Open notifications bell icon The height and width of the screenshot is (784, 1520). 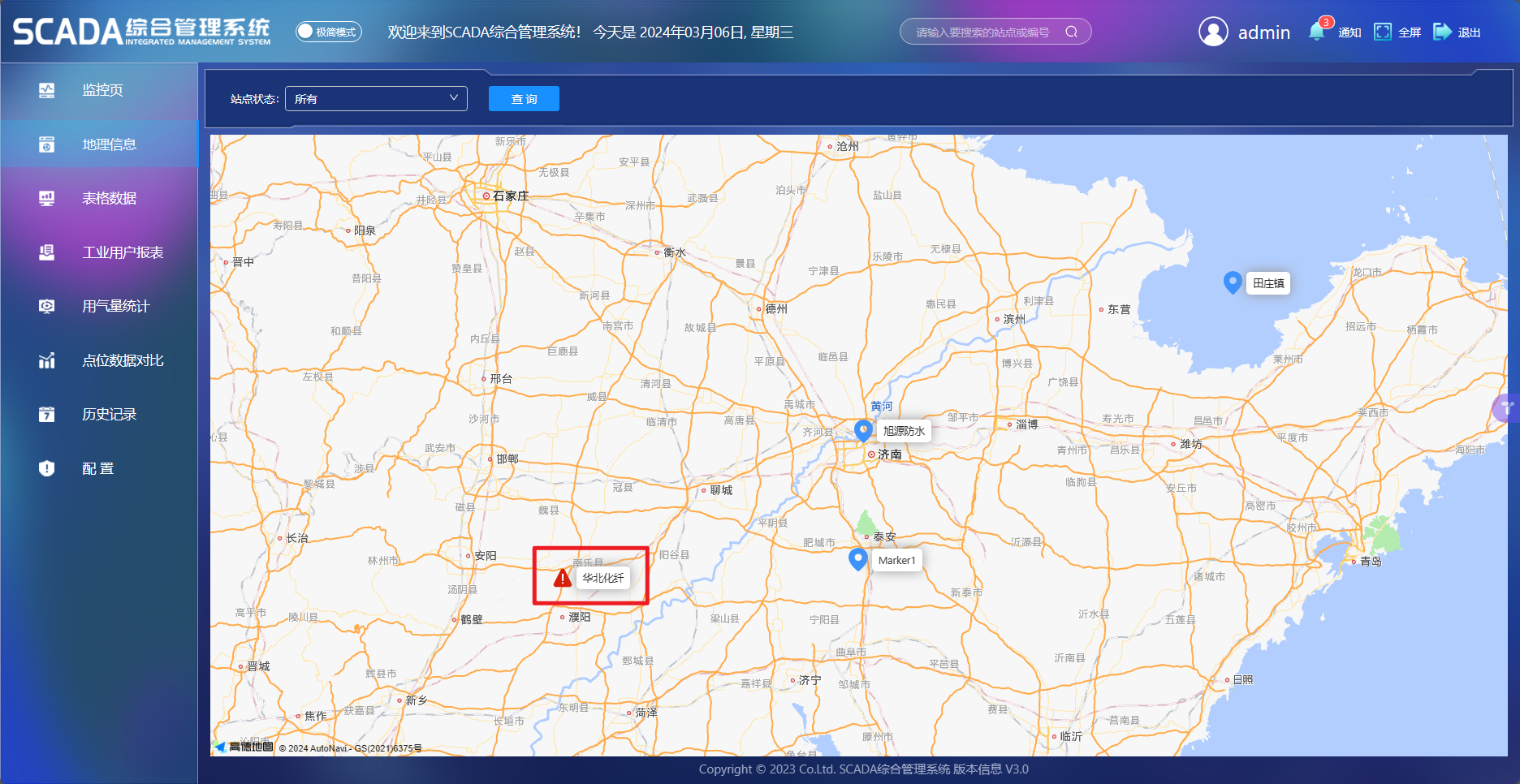pyautogui.click(x=1316, y=32)
